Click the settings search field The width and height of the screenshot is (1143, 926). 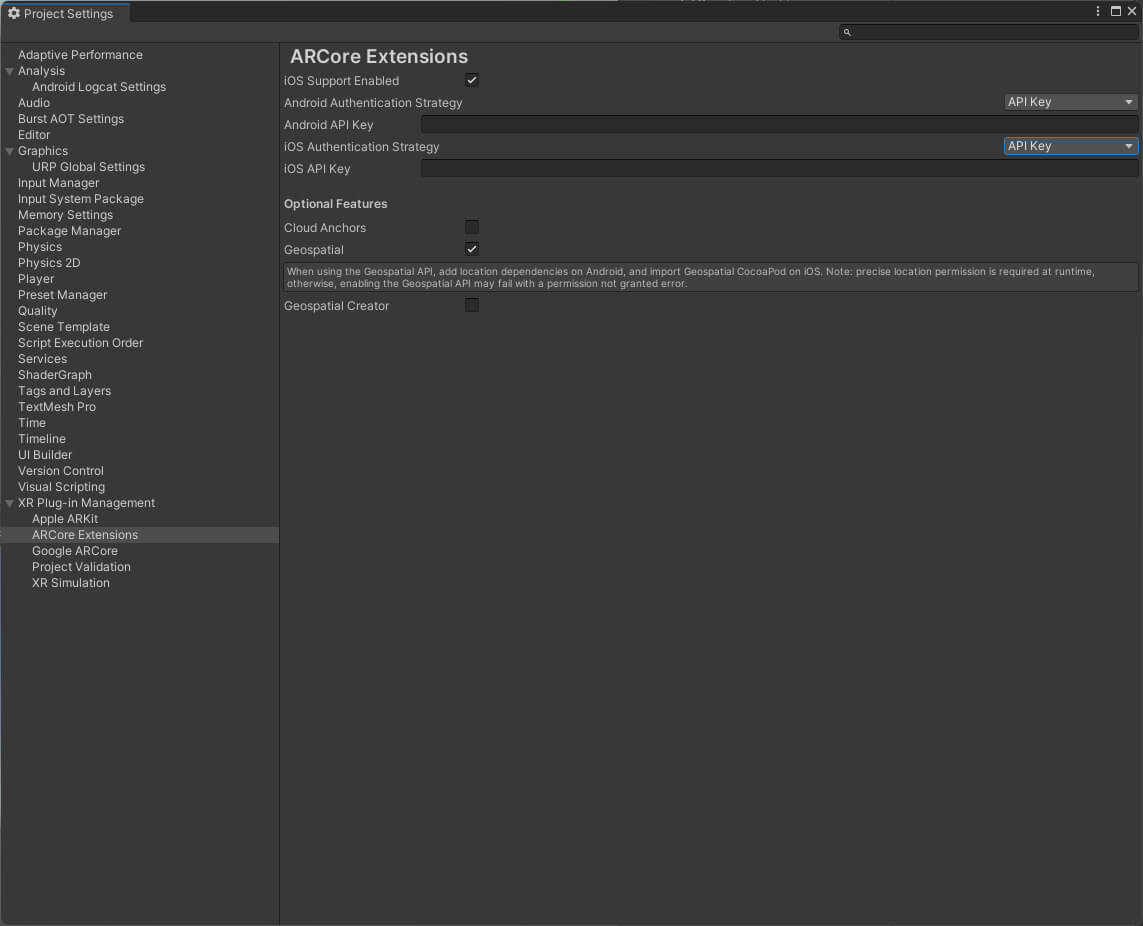click(988, 32)
